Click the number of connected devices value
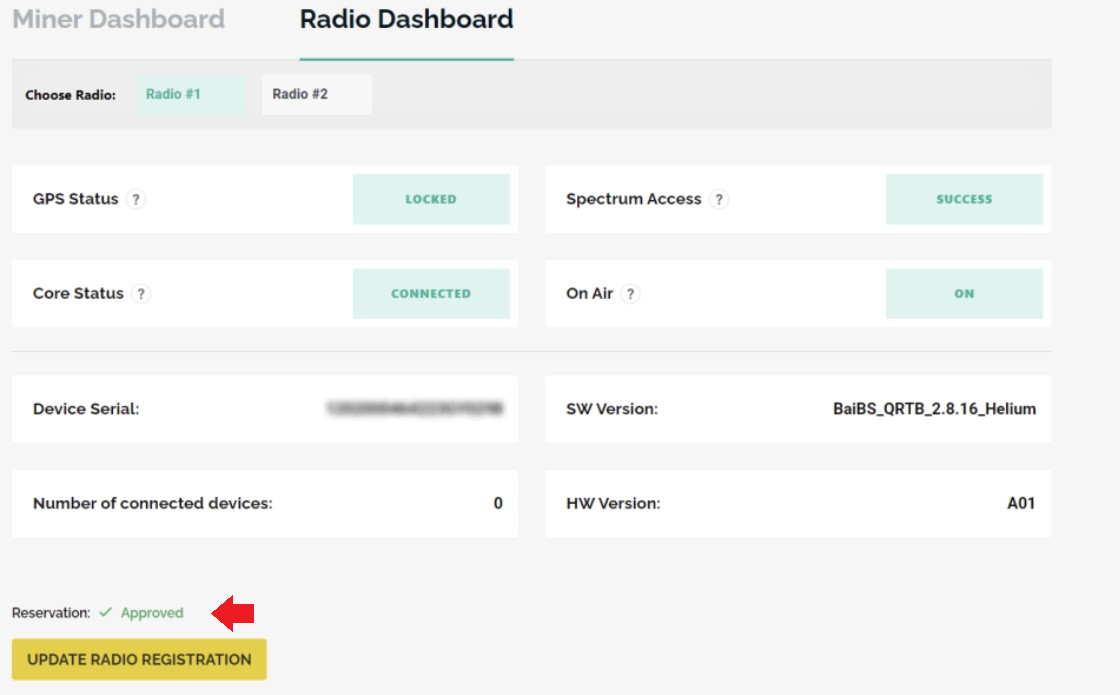 (498, 504)
